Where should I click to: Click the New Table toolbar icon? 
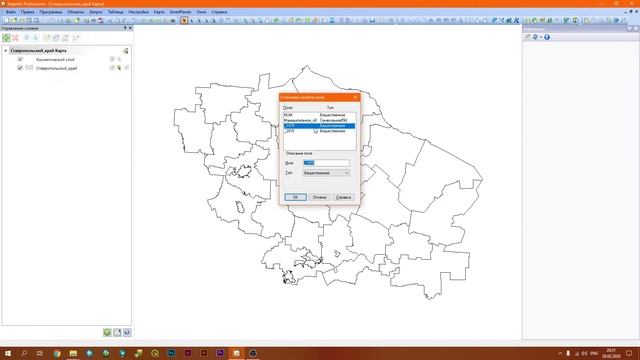coord(7,20)
